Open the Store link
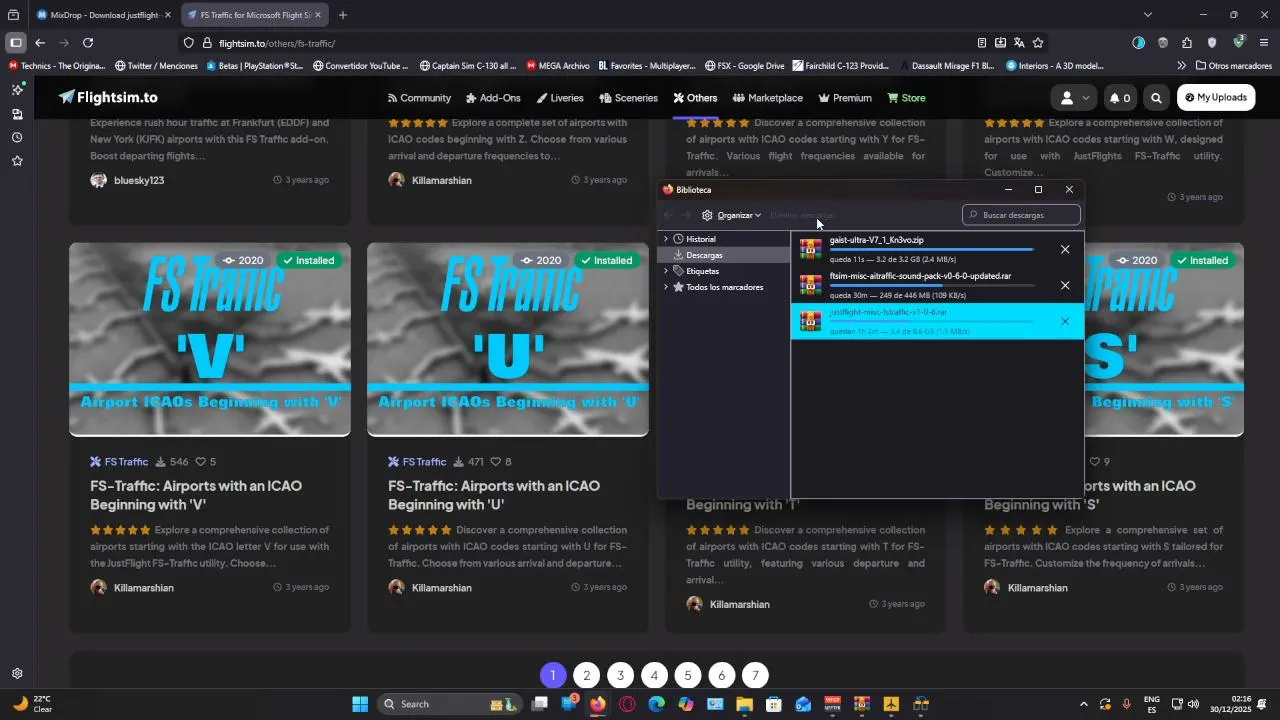 click(x=906, y=98)
